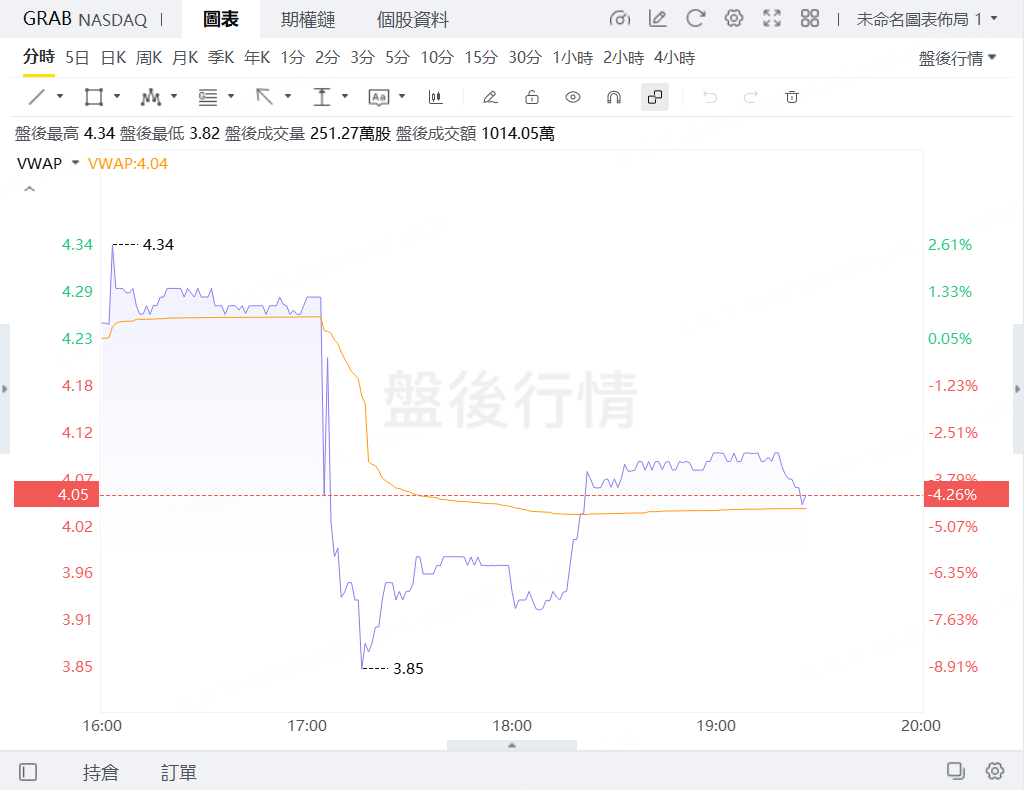Open the 未命名圖表佈局 1 layout dropdown
1024x790 pixels.
(927, 20)
